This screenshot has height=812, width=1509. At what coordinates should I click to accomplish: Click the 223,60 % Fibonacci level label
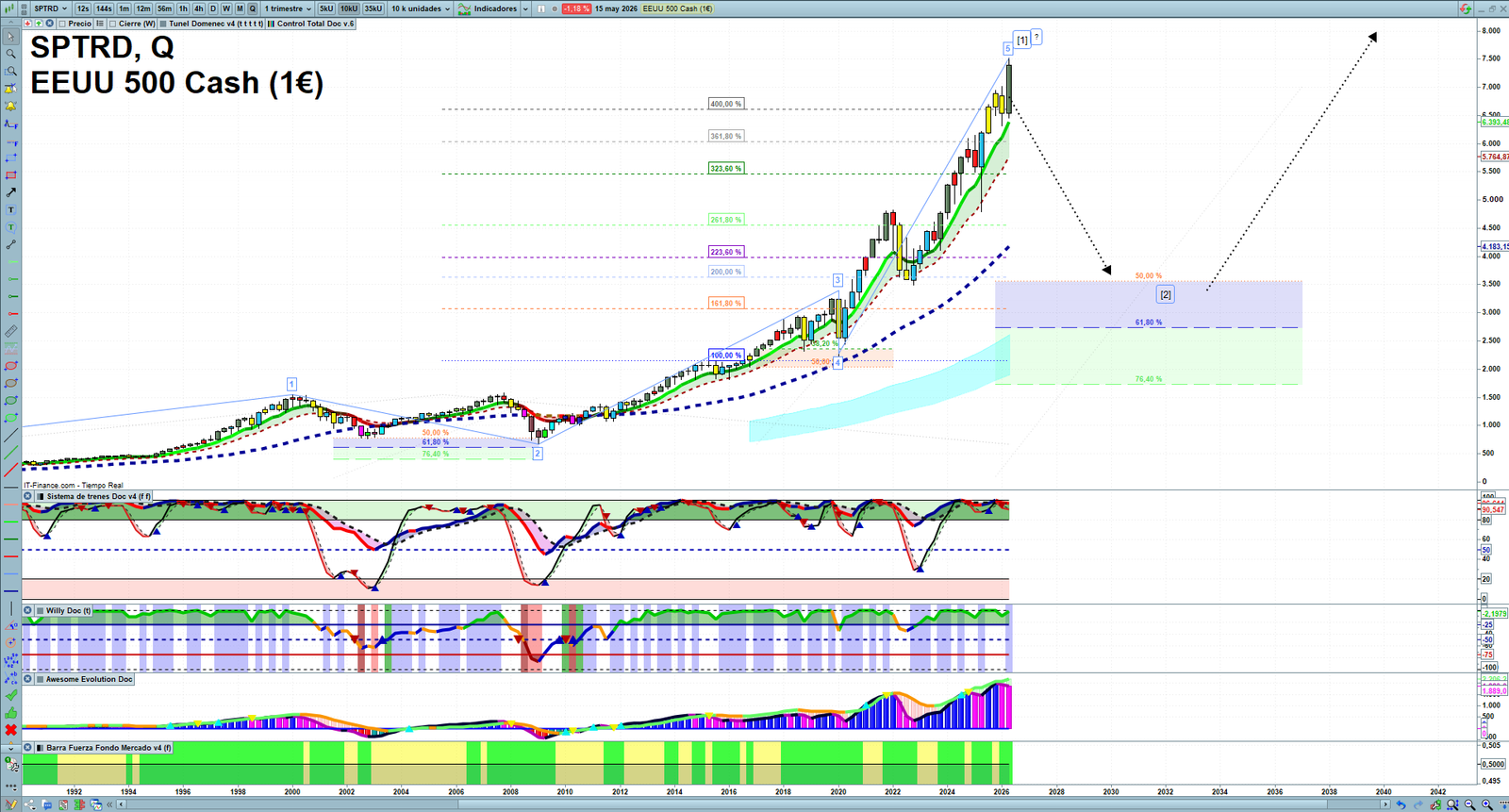tap(726, 252)
